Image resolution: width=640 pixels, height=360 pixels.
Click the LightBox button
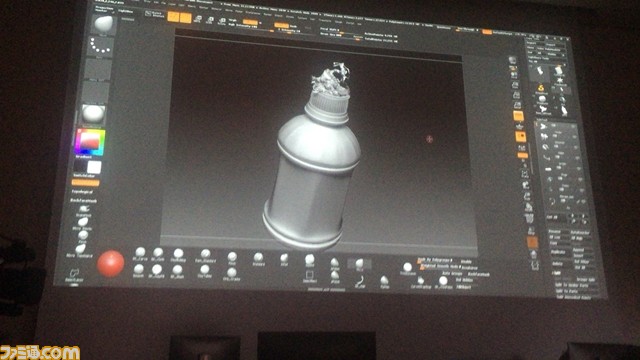point(126,11)
